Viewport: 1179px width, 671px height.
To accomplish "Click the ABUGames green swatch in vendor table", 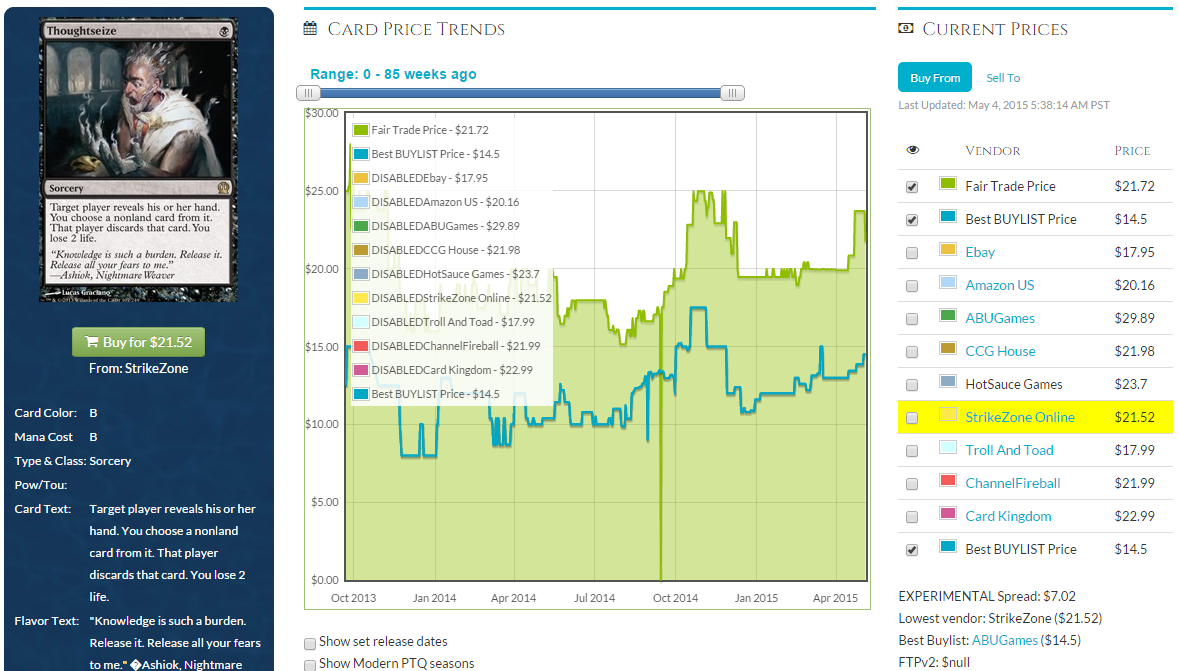I will [947, 315].
